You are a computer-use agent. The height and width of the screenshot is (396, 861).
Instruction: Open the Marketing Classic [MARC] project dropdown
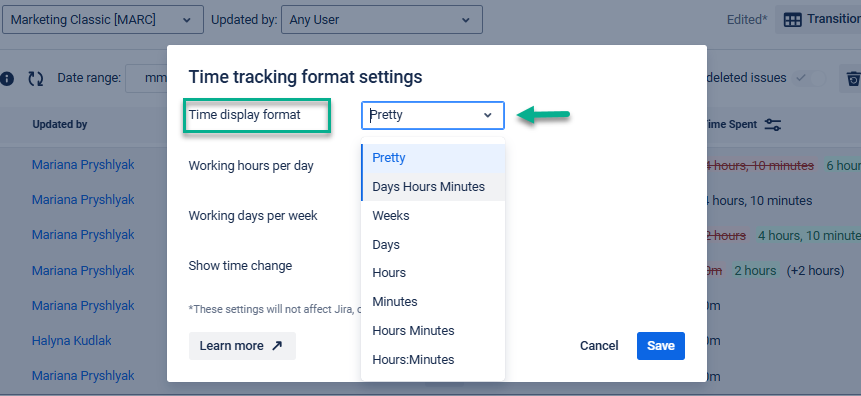pos(103,20)
